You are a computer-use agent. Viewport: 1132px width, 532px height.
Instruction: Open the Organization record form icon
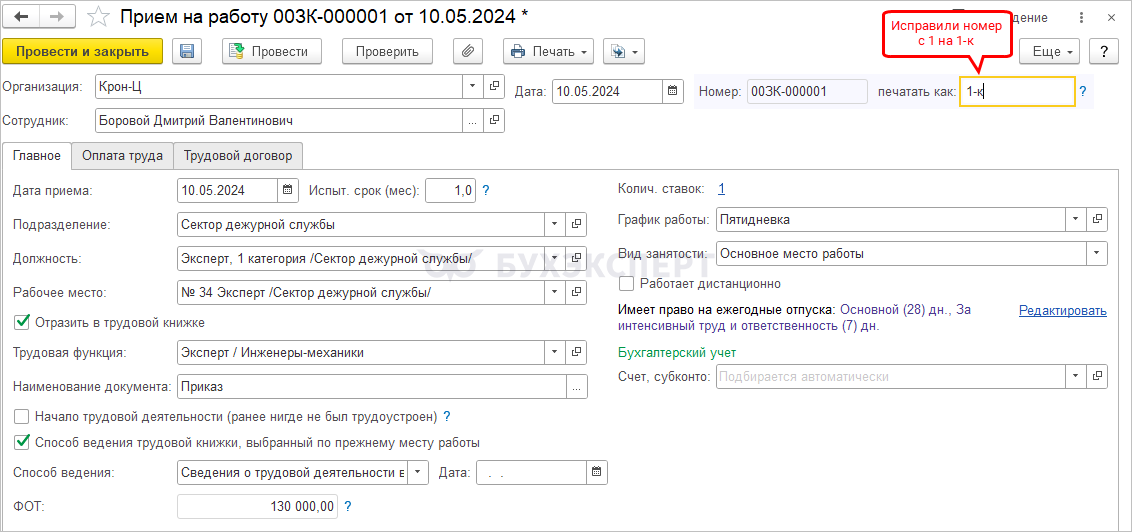tap(494, 86)
